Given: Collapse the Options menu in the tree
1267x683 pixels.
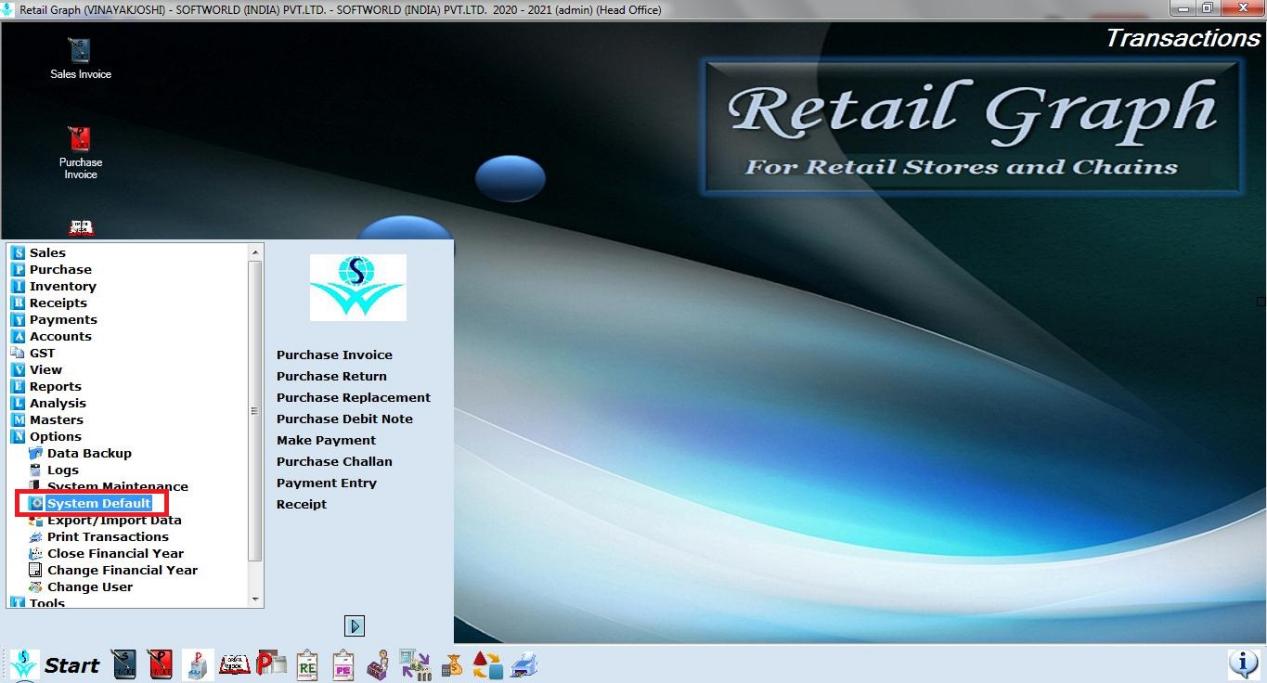Looking at the screenshot, I should [x=55, y=436].
